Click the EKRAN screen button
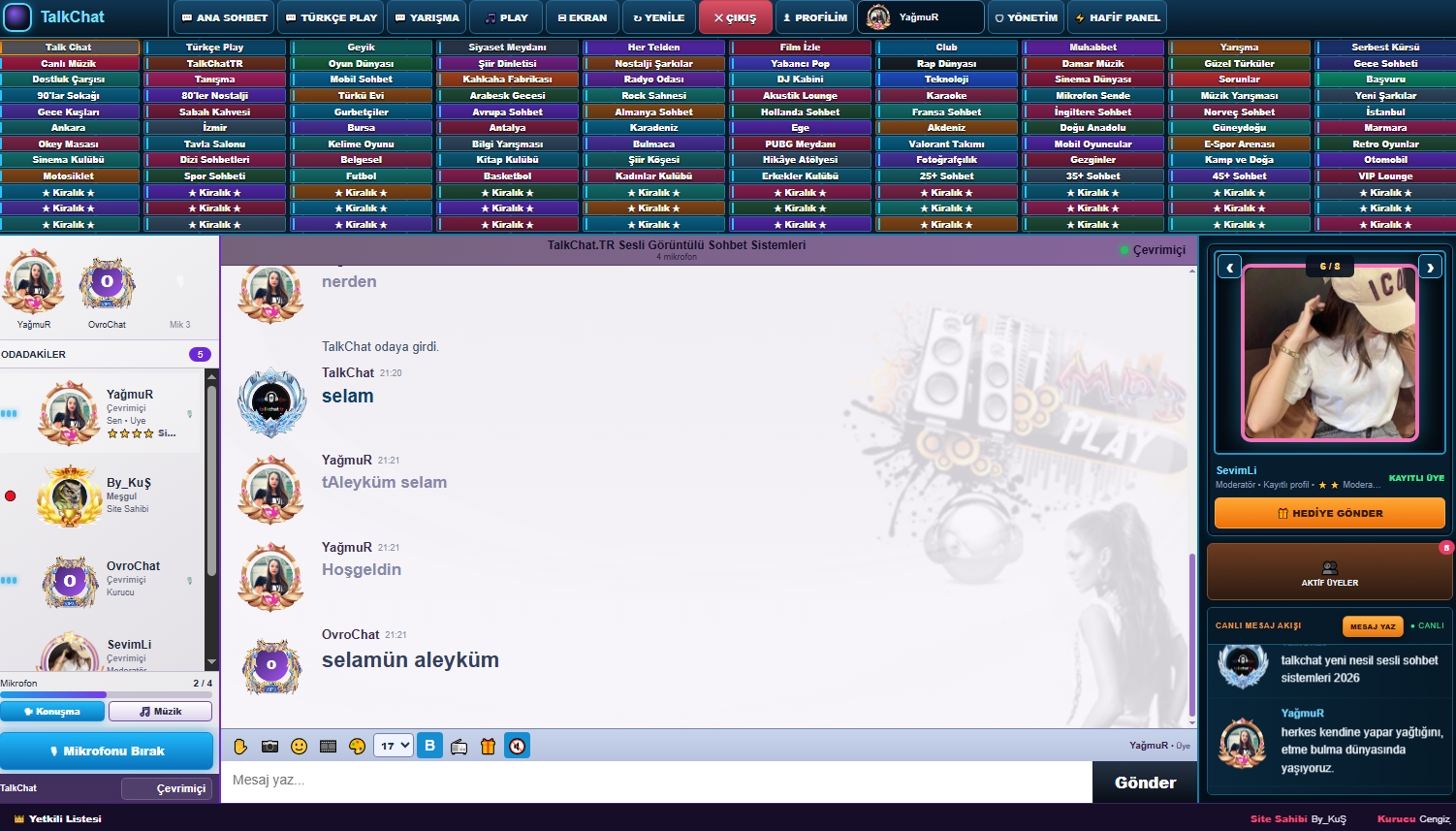The height and width of the screenshot is (831, 1456). coord(583,17)
